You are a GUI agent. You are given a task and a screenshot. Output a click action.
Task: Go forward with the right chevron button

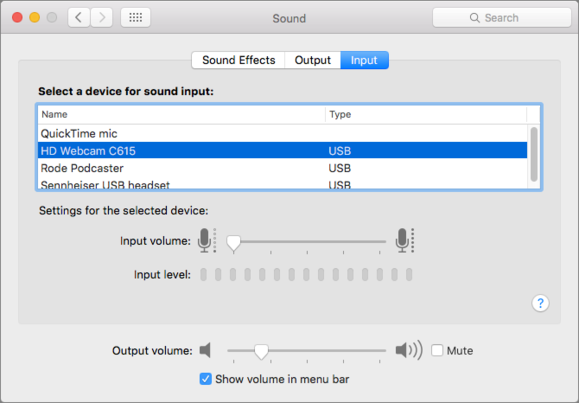(102, 17)
